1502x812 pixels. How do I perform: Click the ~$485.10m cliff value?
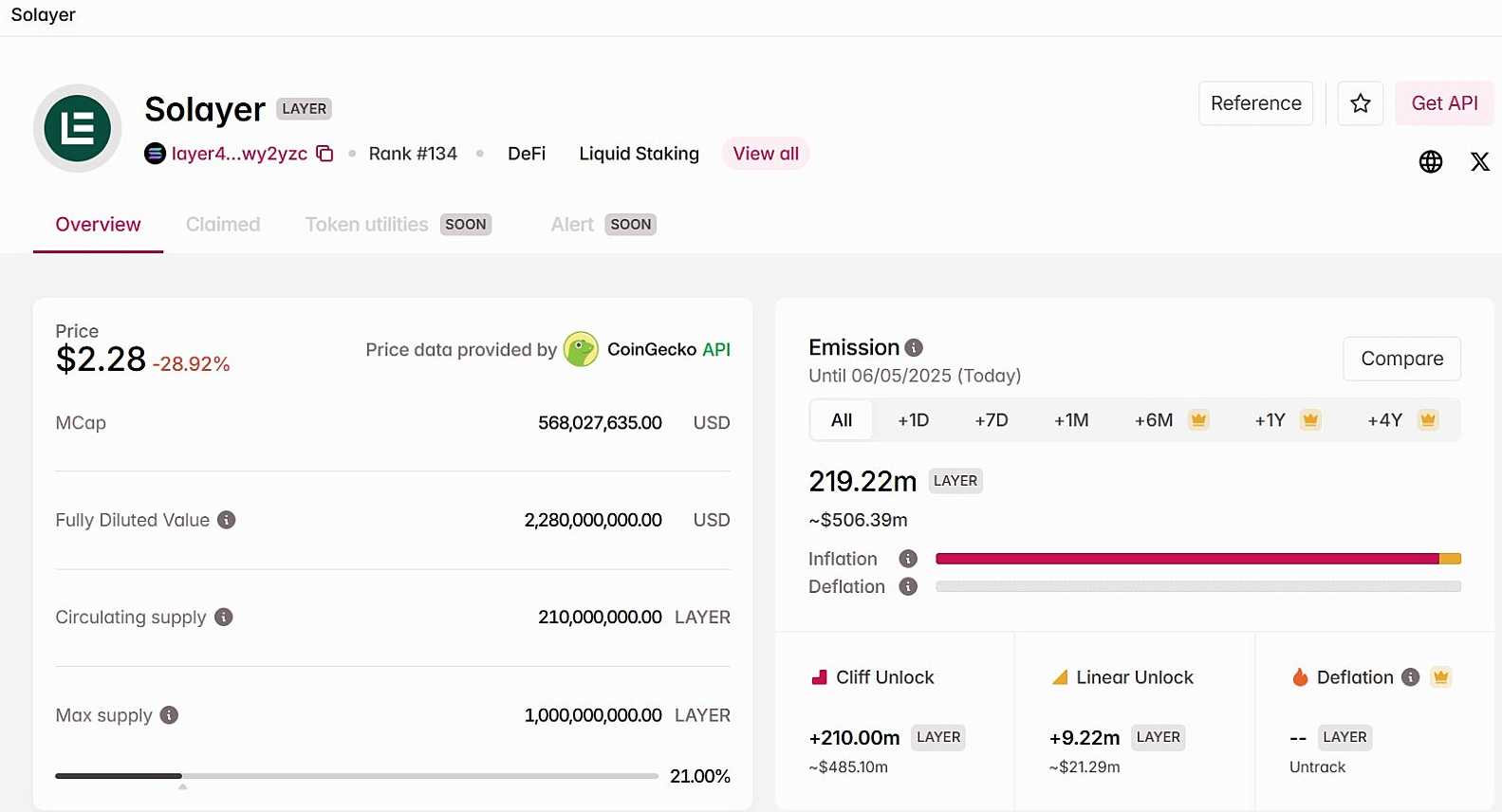pos(848,766)
